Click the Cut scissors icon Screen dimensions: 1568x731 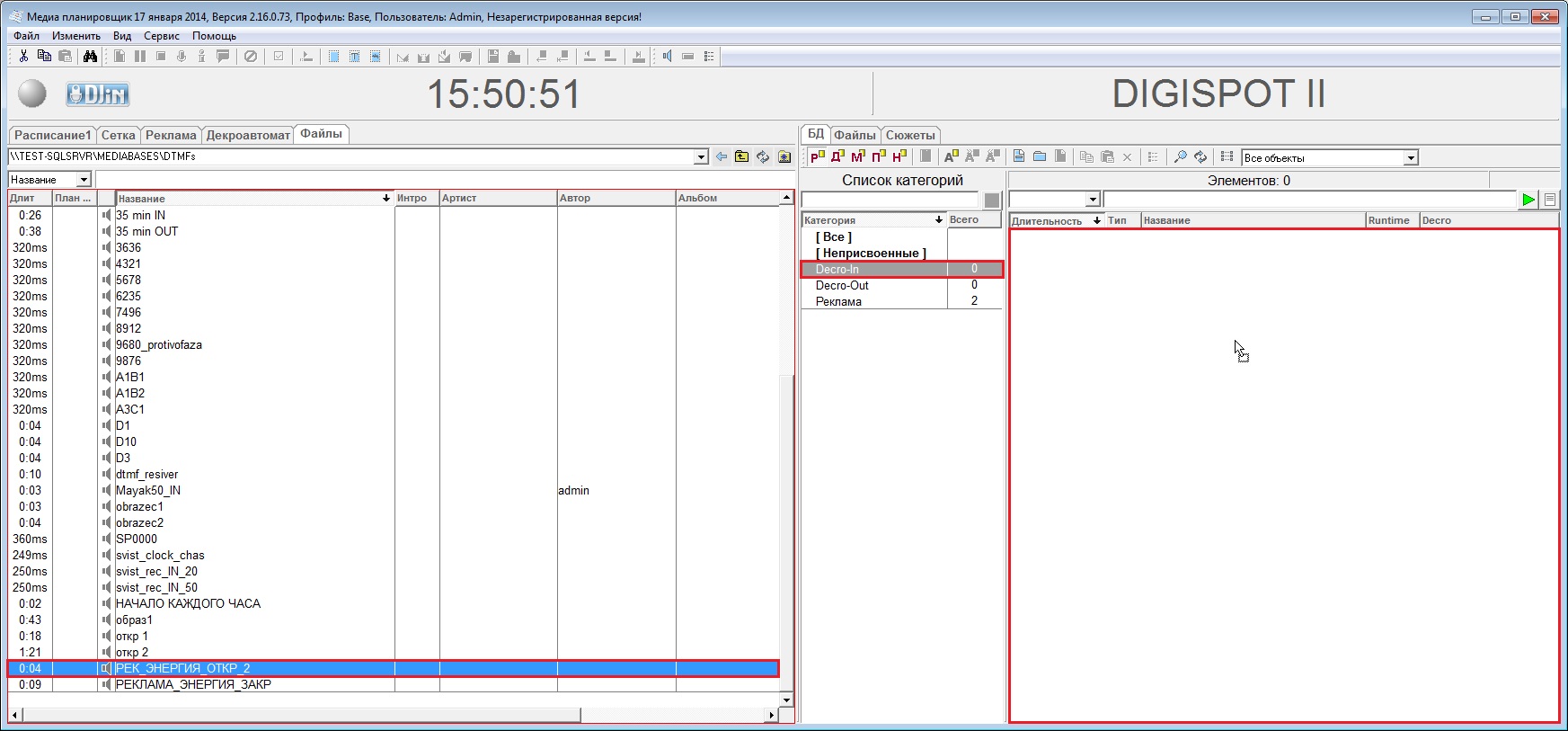[23, 56]
